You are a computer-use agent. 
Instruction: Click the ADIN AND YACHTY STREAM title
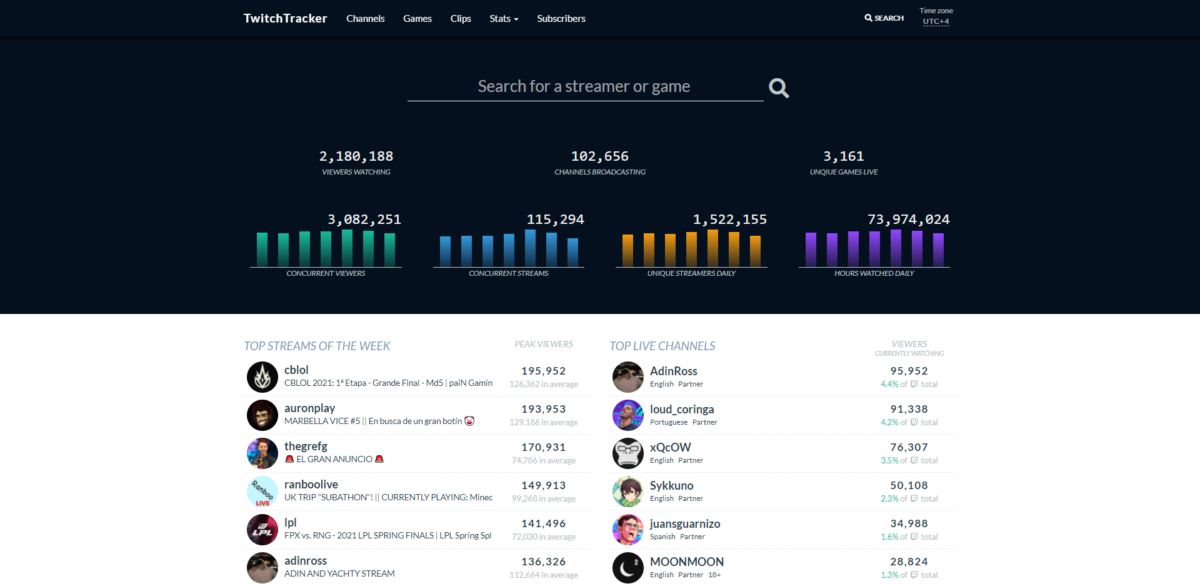(x=339, y=573)
